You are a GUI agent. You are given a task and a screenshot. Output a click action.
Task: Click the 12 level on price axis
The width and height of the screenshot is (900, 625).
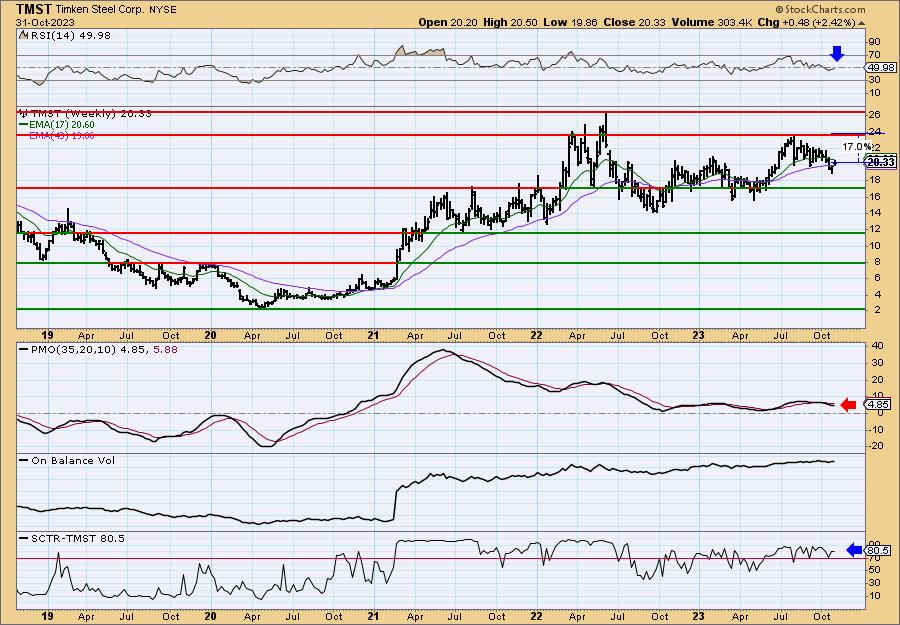click(x=874, y=230)
